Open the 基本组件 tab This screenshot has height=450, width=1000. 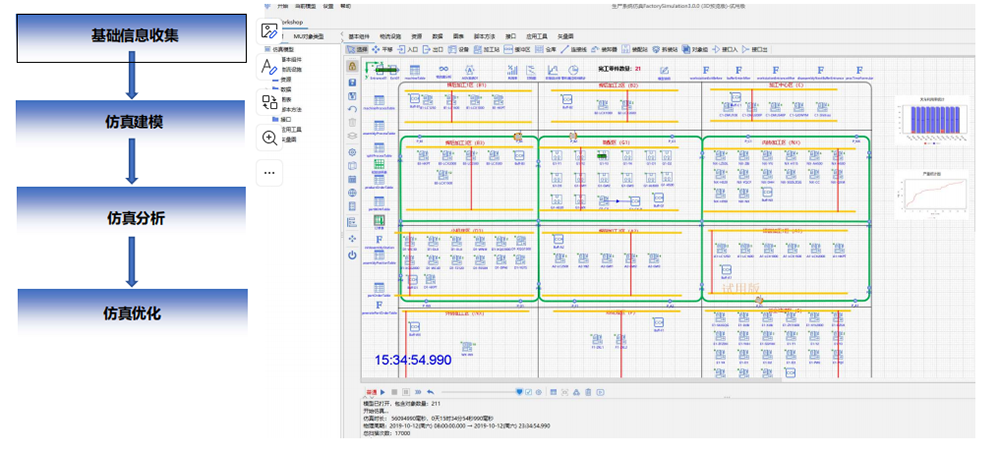357,36
